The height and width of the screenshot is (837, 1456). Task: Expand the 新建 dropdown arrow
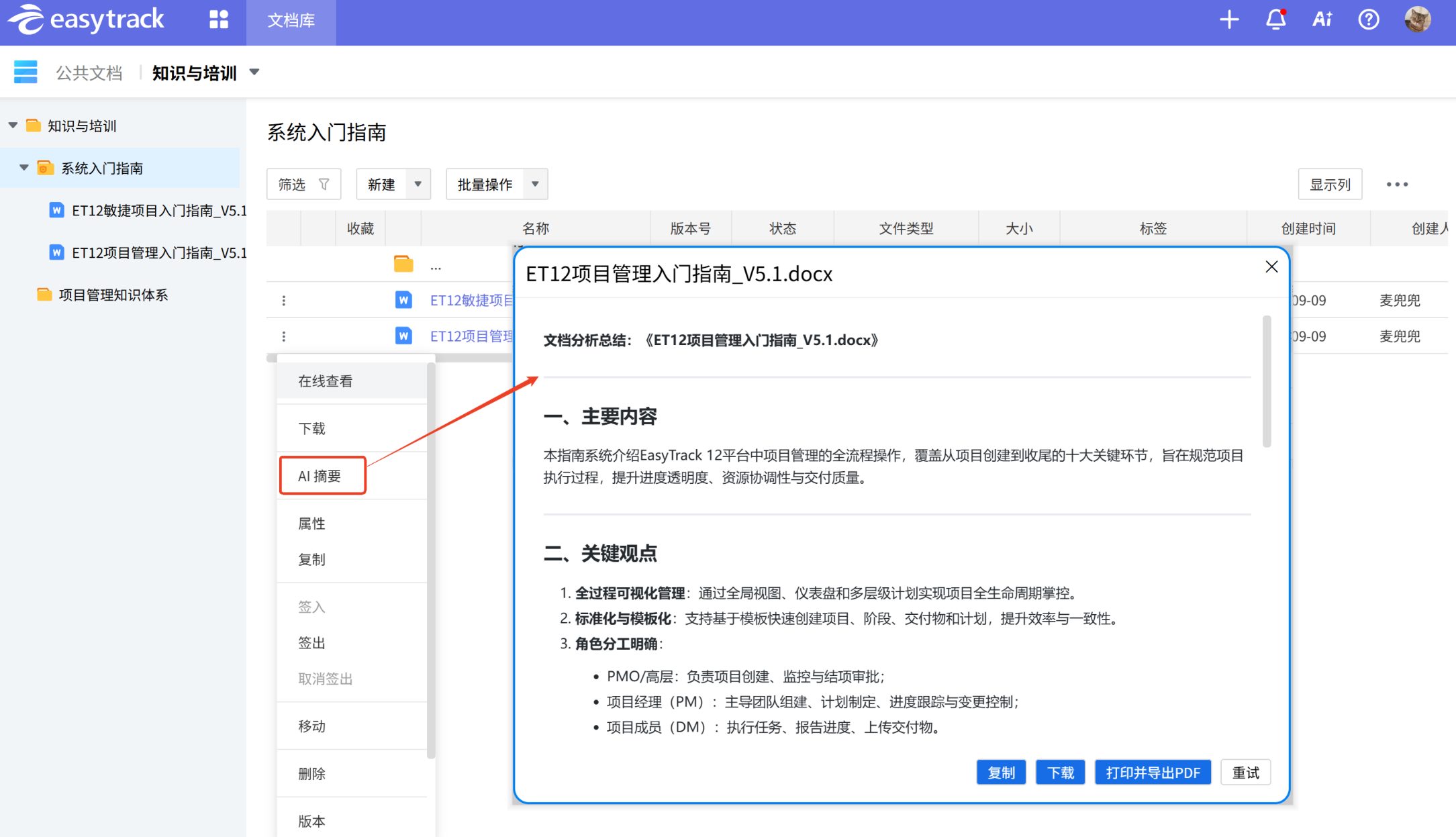click(418, 184)
